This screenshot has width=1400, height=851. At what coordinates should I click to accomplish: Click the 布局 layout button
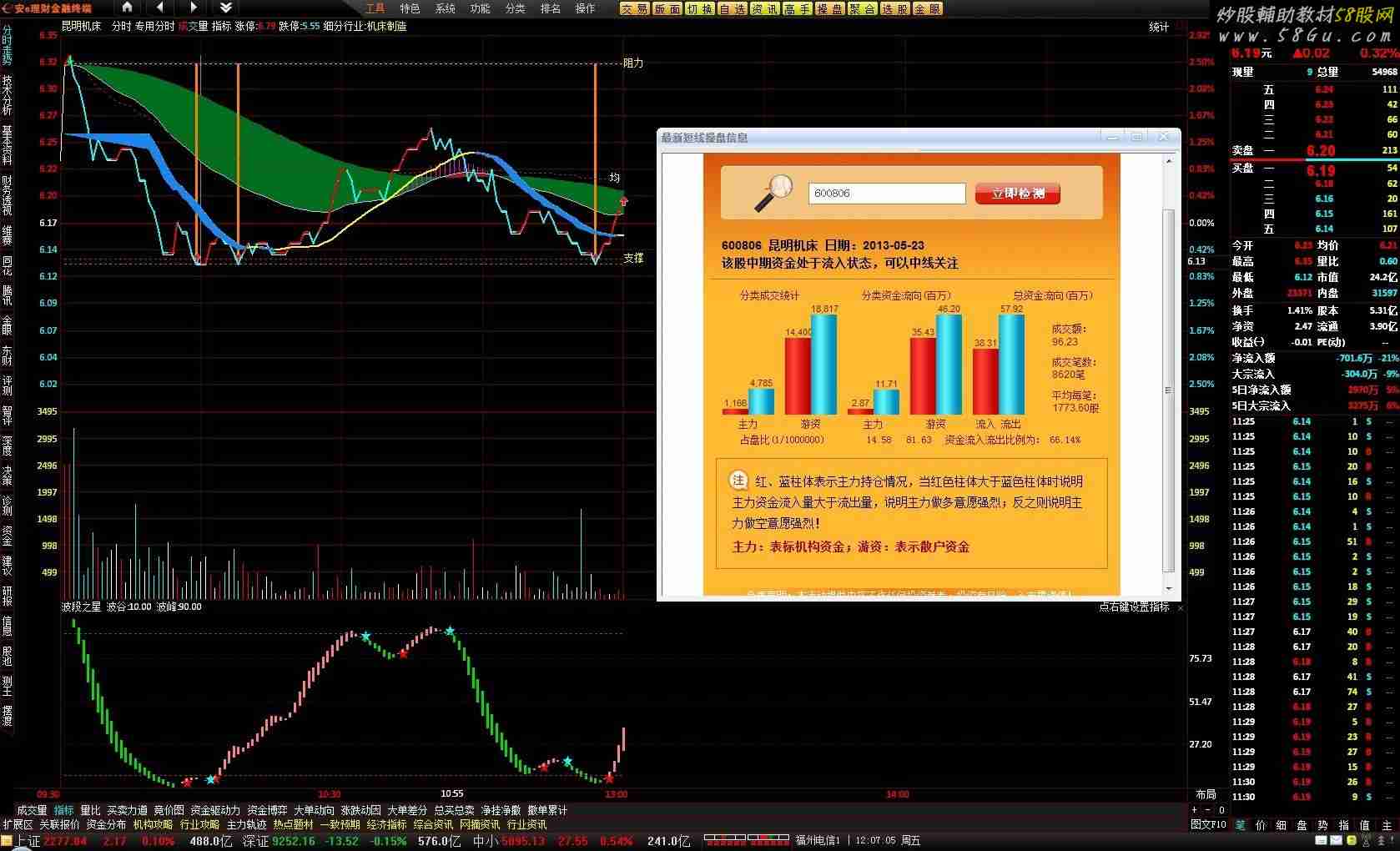click(x=1206, y=794)
